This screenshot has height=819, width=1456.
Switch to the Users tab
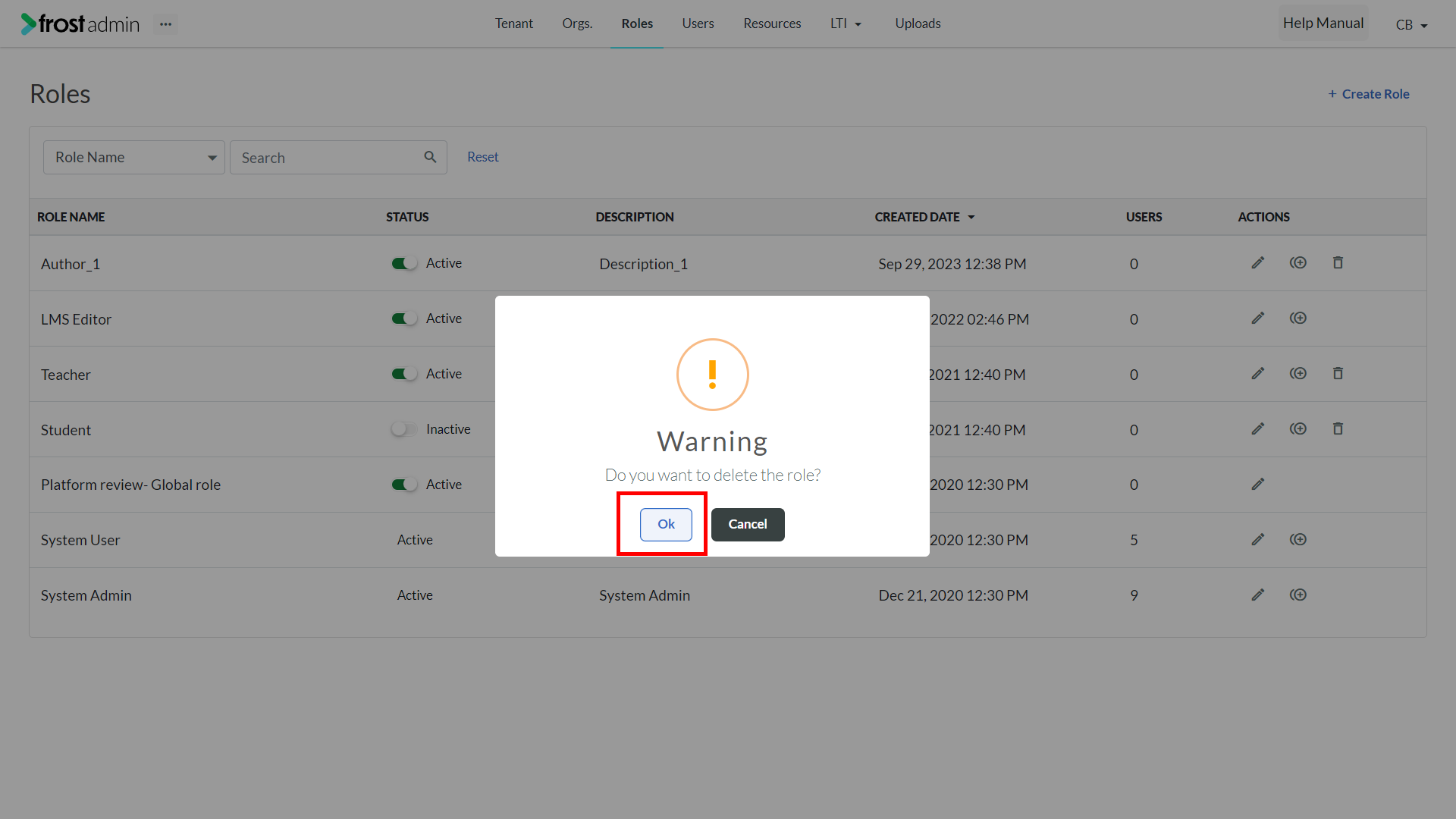pyautogui.click(x=698, y=24)
